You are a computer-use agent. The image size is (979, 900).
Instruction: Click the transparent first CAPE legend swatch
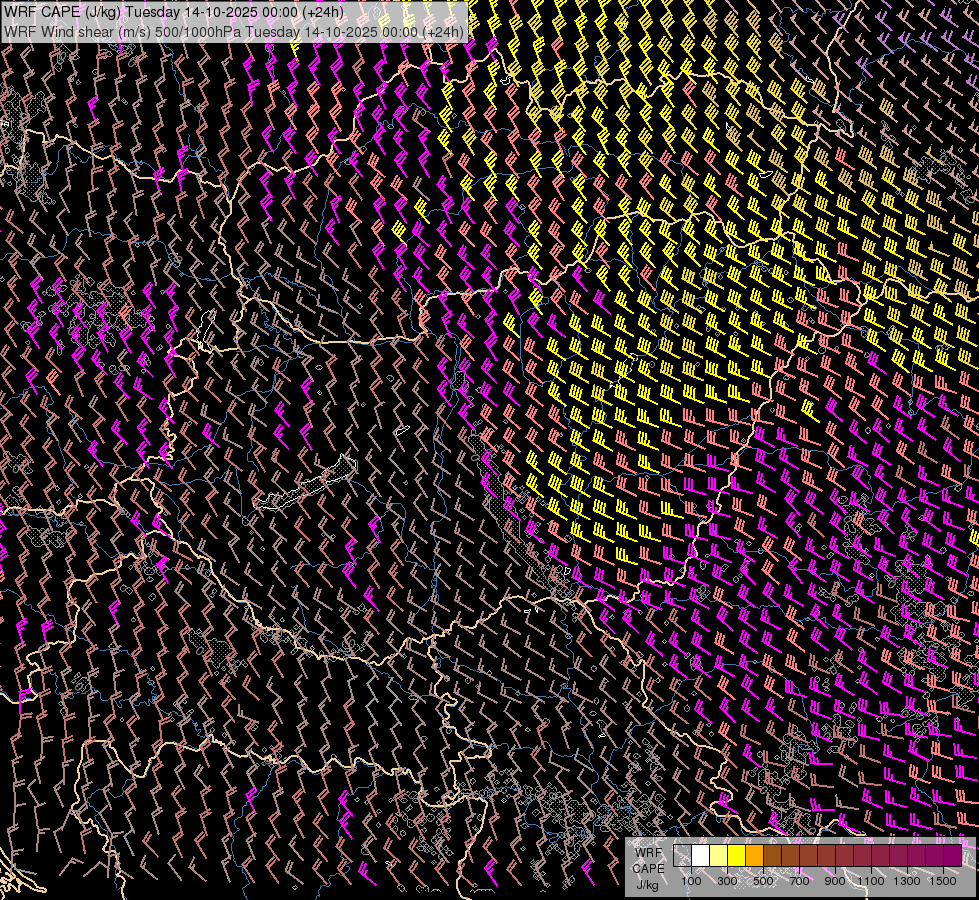[682, 856]
